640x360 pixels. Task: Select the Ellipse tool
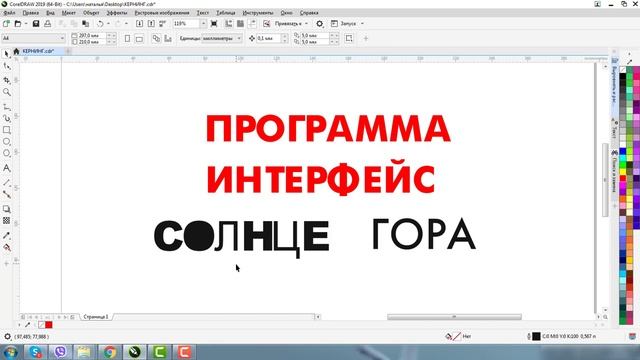[7, 142]
